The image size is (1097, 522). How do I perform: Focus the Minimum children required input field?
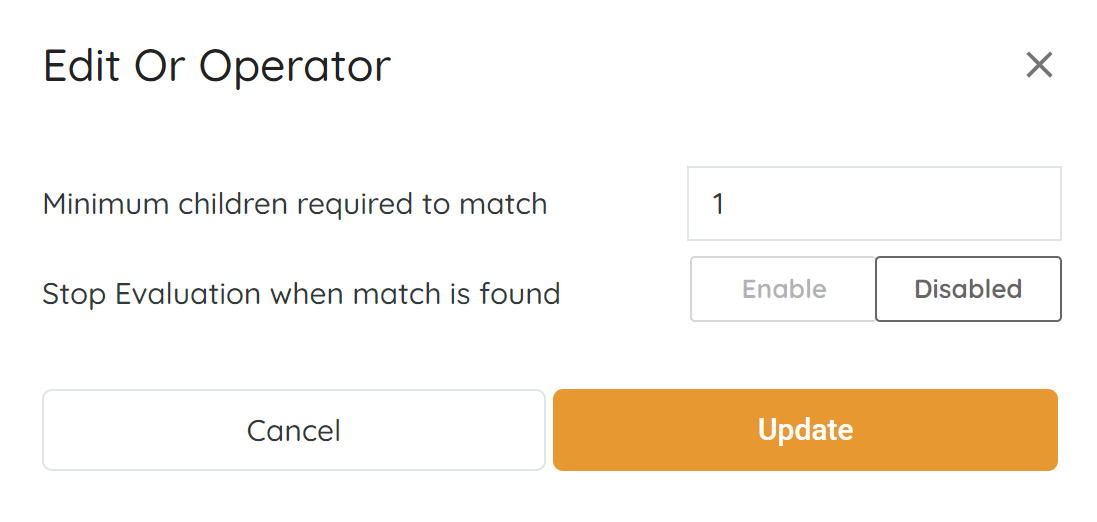pyautogui.click(x=873, y=204)
